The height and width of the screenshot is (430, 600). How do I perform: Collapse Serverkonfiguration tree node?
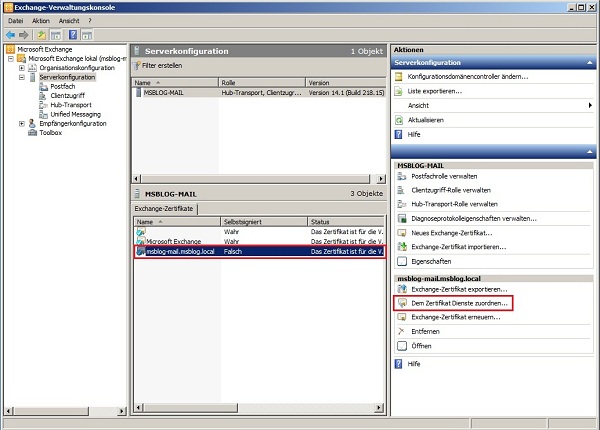[x=22, y=77]
